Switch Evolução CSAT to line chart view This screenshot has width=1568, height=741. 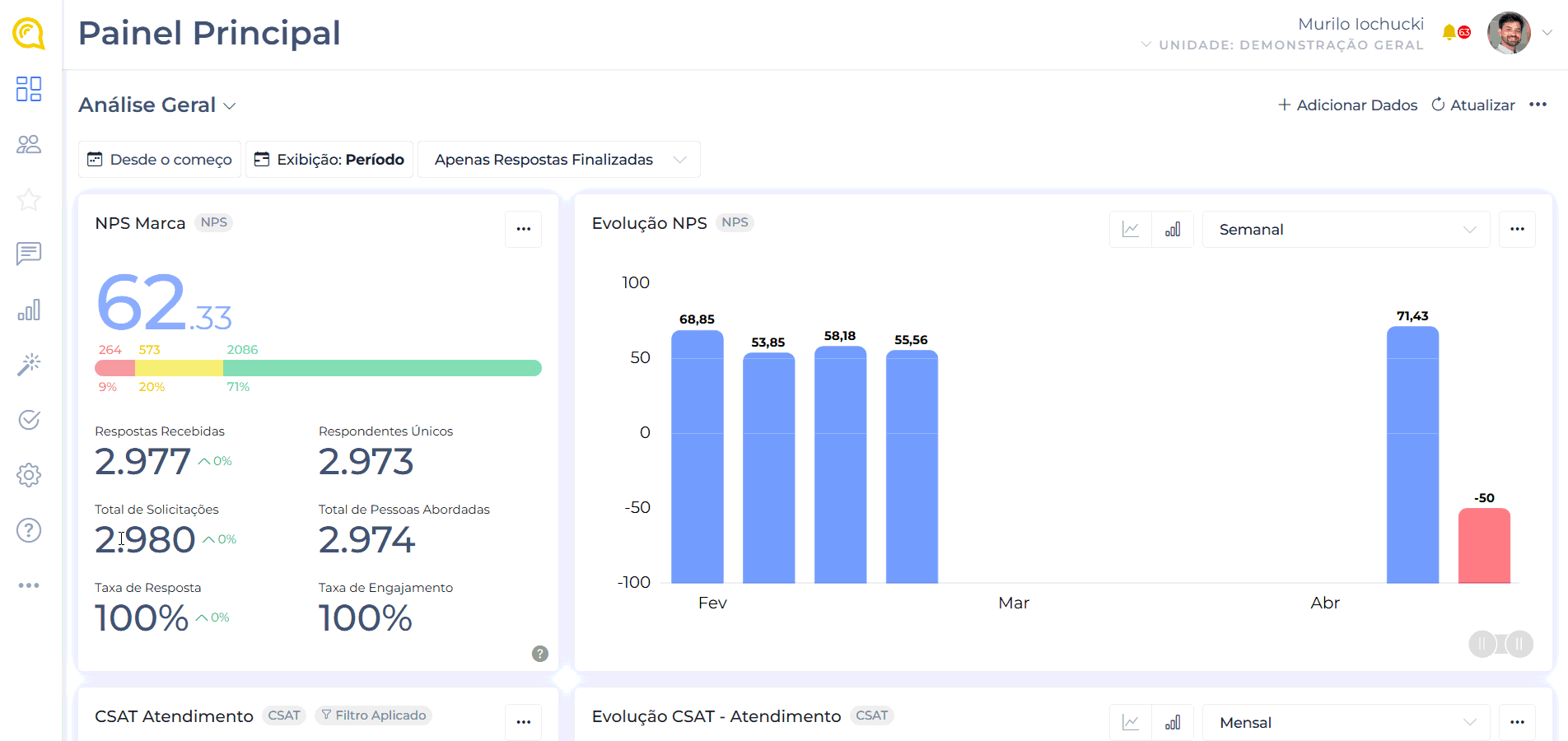pyautogui.click(x=1131, y=723)
